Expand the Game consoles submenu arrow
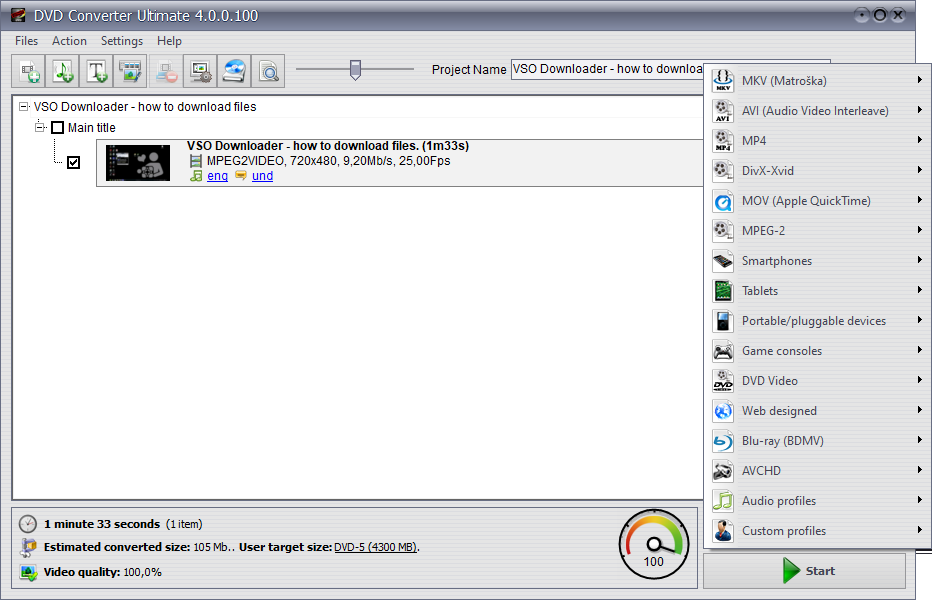The width and height of the screenshot is (932, 601). coord(920,350)
